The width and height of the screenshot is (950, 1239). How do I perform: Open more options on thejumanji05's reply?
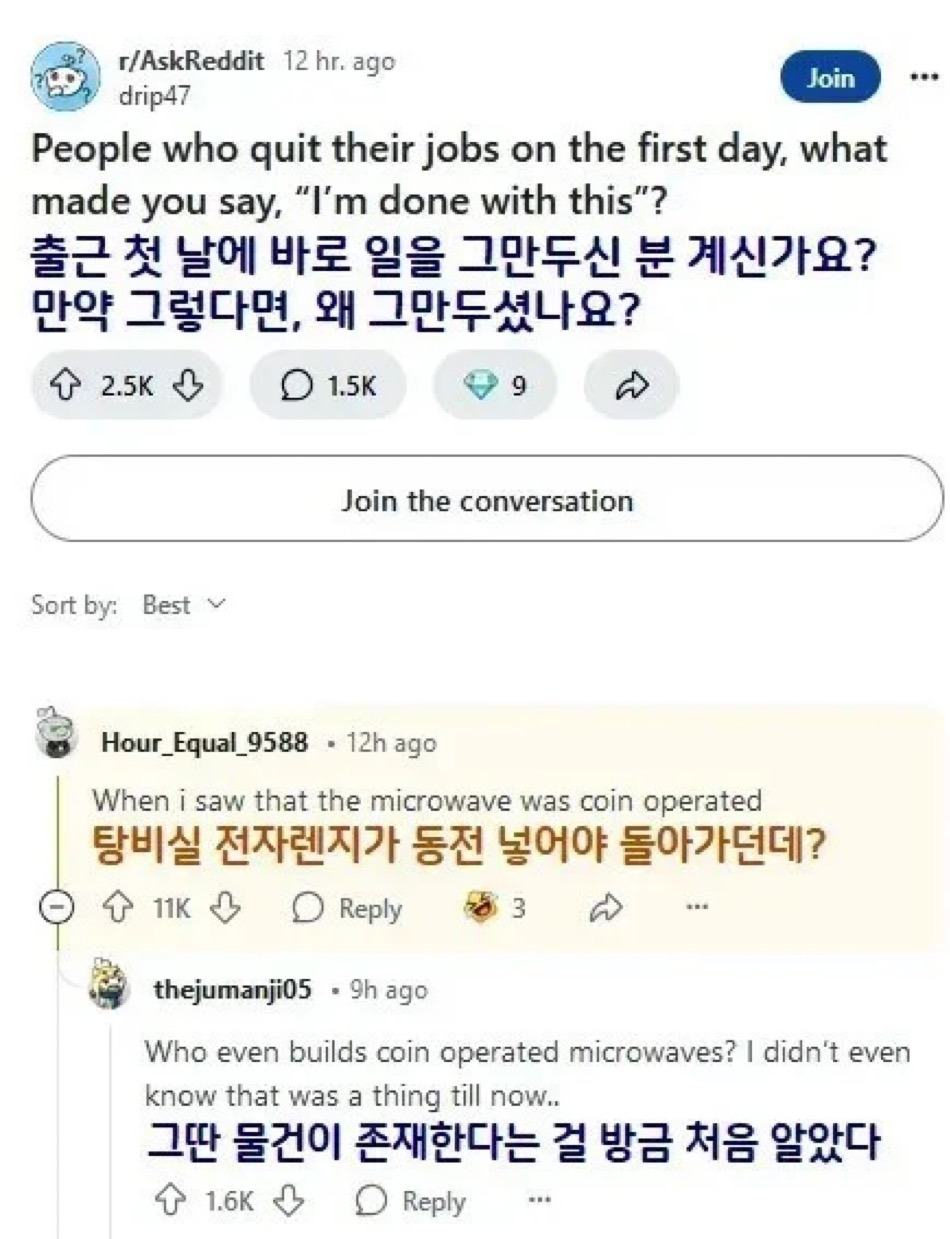click(x=539, y=1200)
